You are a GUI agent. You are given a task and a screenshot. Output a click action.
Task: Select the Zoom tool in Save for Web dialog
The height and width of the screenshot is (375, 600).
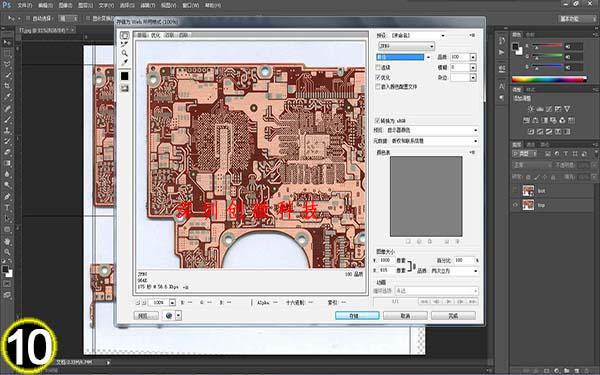coord(124,53)
